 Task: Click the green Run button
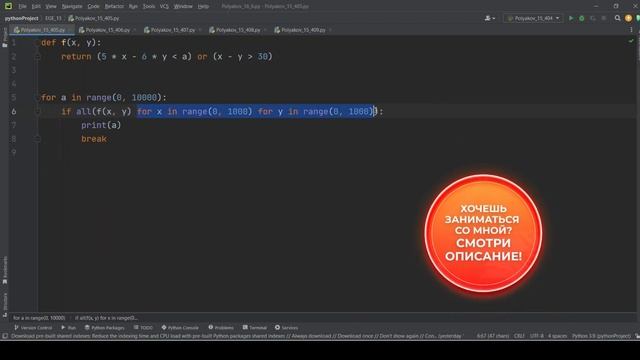571,18
